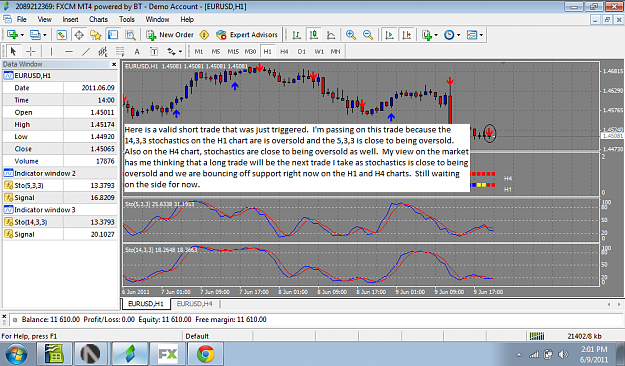This screenshot has width=625, height=366.
Task: Open the Profiles toolbar icon
Action: coord(35,35)
